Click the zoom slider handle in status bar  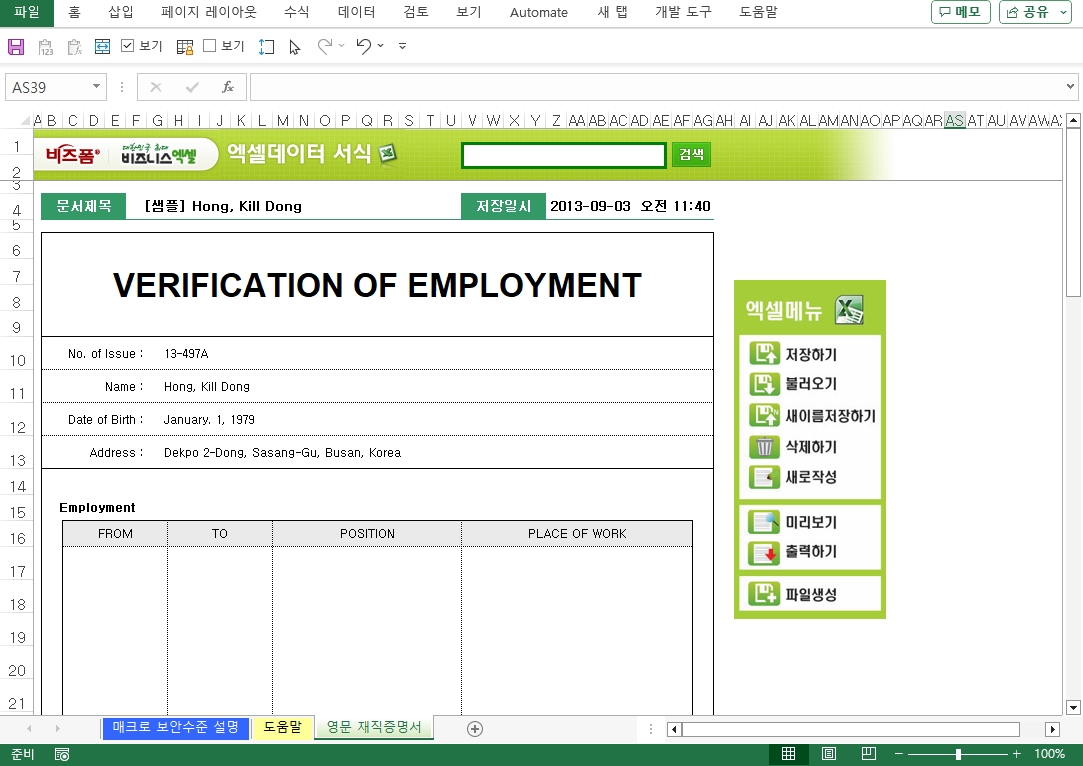click(x=958, y=754)
